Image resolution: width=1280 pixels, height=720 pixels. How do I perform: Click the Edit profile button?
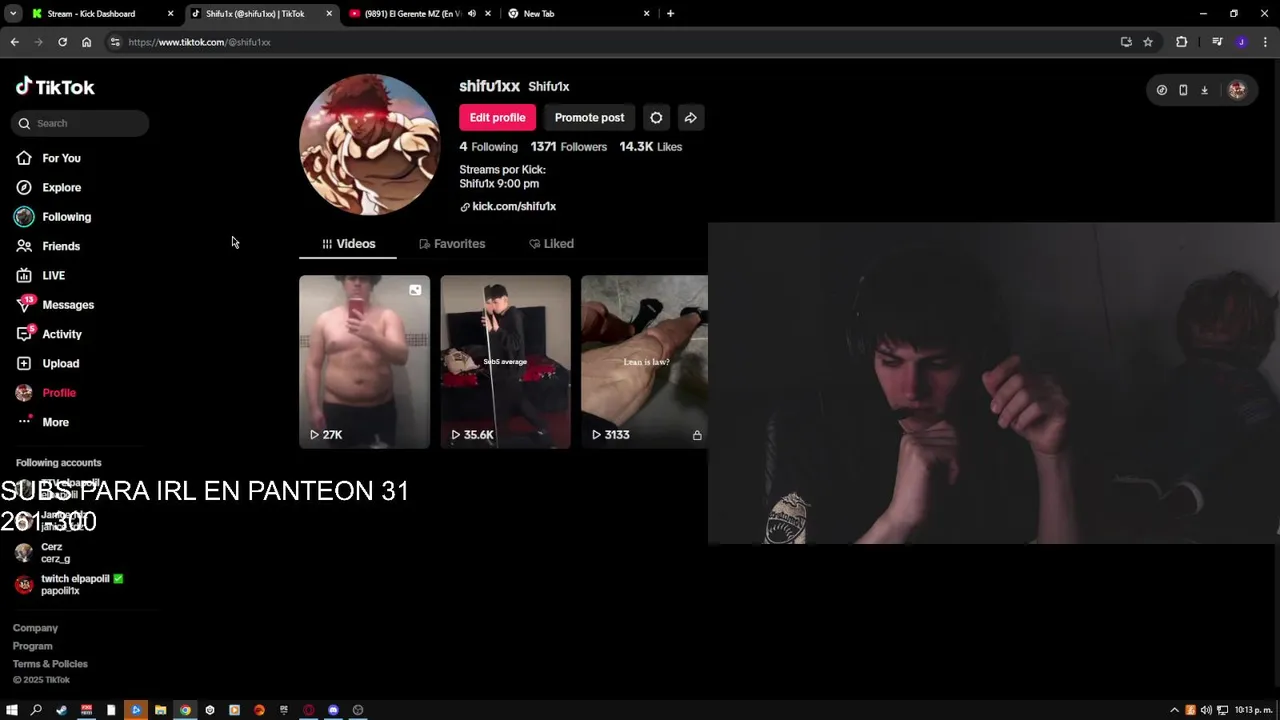tap(497, 118)
